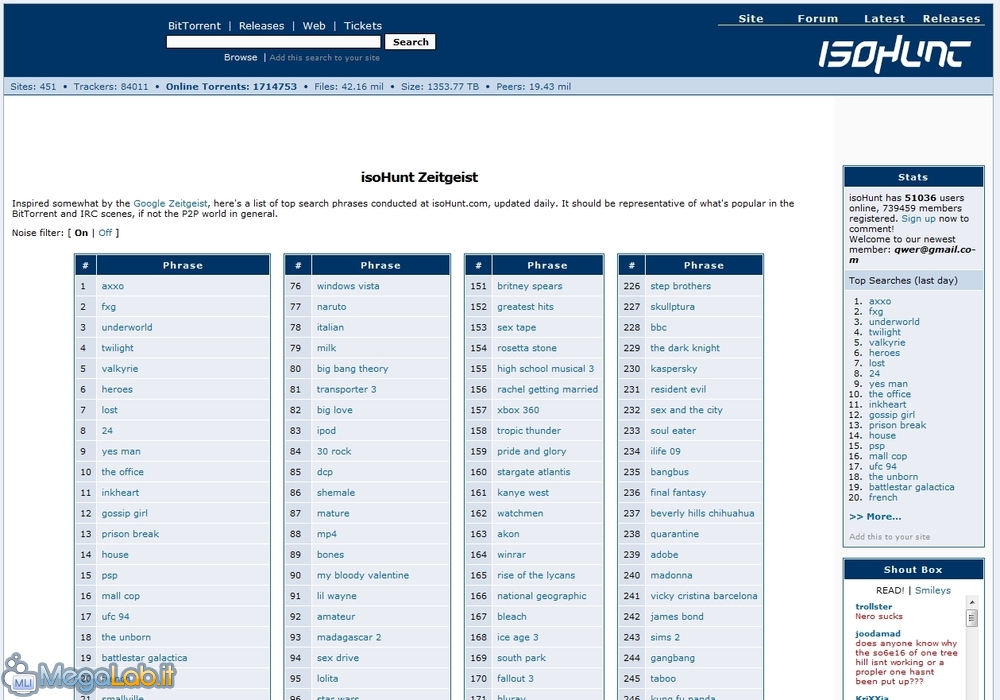This screenshot has width=1000, height=700.
Task: Open phrase 'beverly hills chihuahua'
Action: (x=702, y=513)
